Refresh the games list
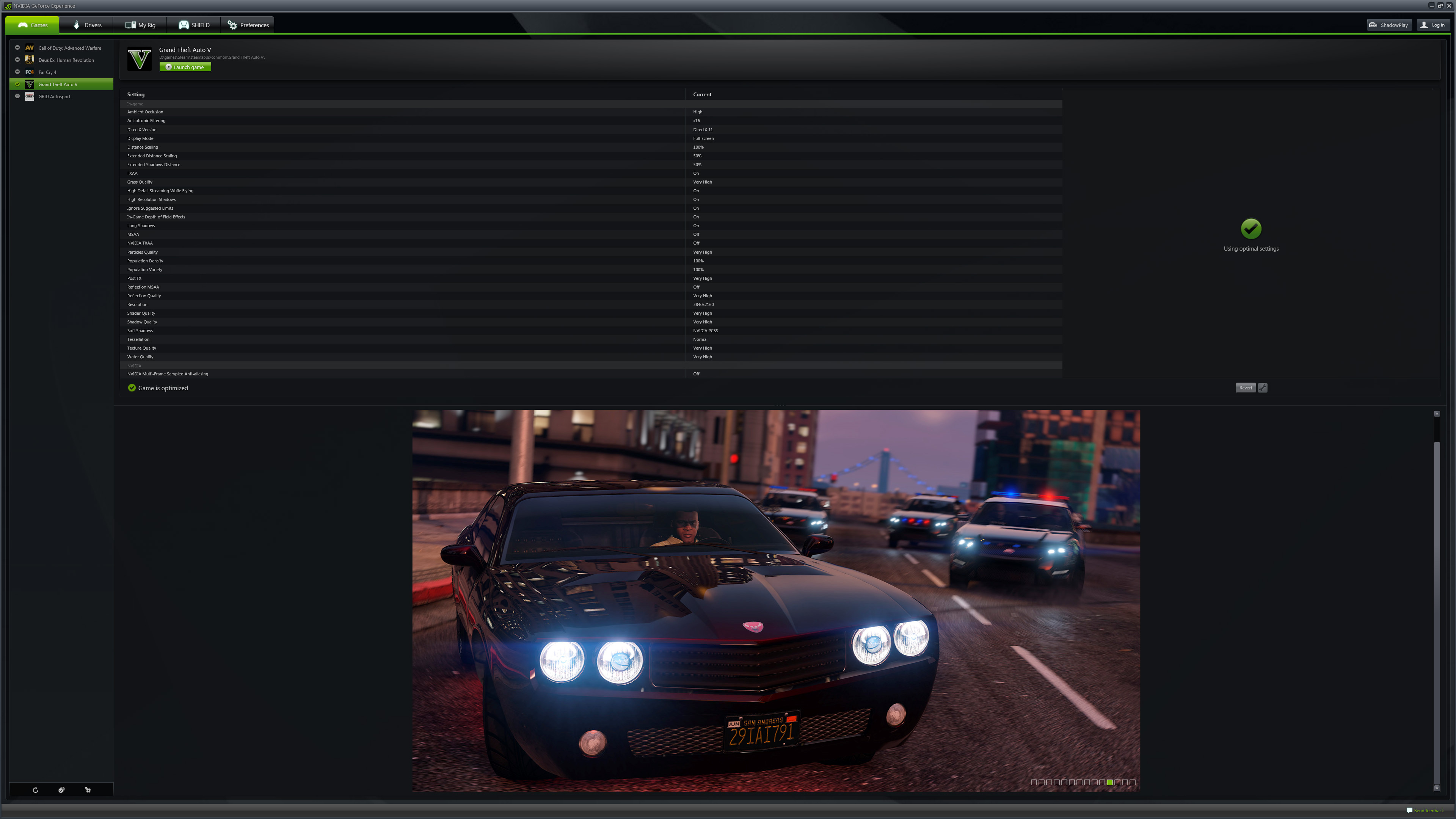 point(35,789)
